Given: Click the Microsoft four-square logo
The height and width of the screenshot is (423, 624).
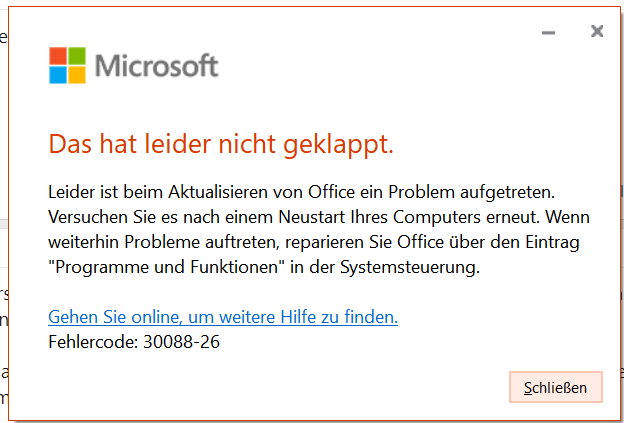Looking at the screenshot, I should point(67,66).
